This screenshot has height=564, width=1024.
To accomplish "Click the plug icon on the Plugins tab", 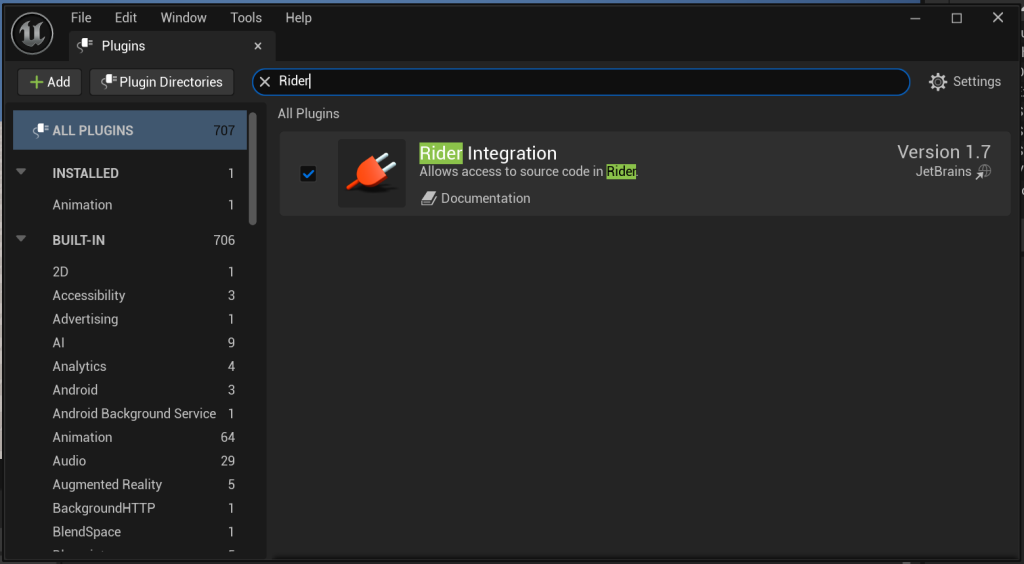I will click(x=85, y=45).
